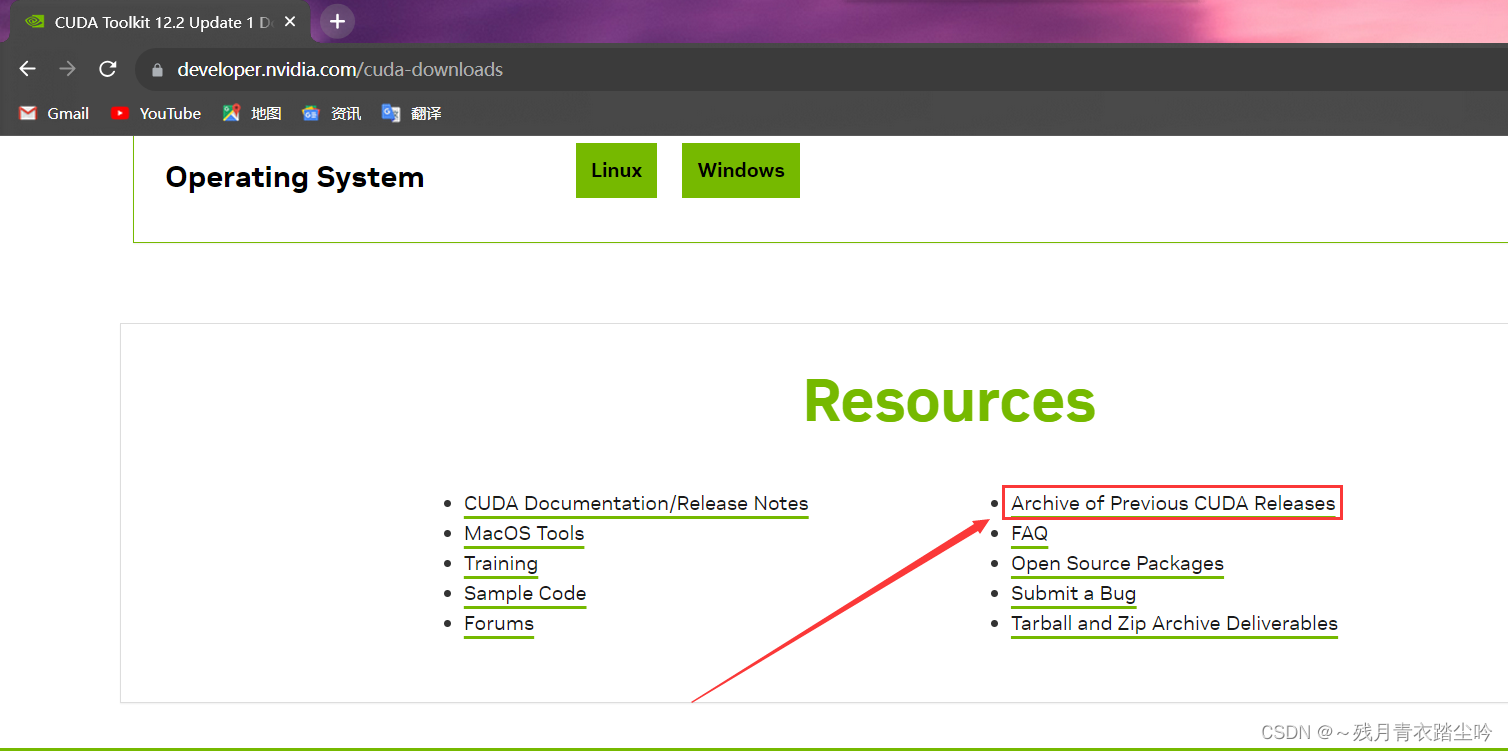
Task: Open the Submit a Bug link
Action: point(1073,594)
